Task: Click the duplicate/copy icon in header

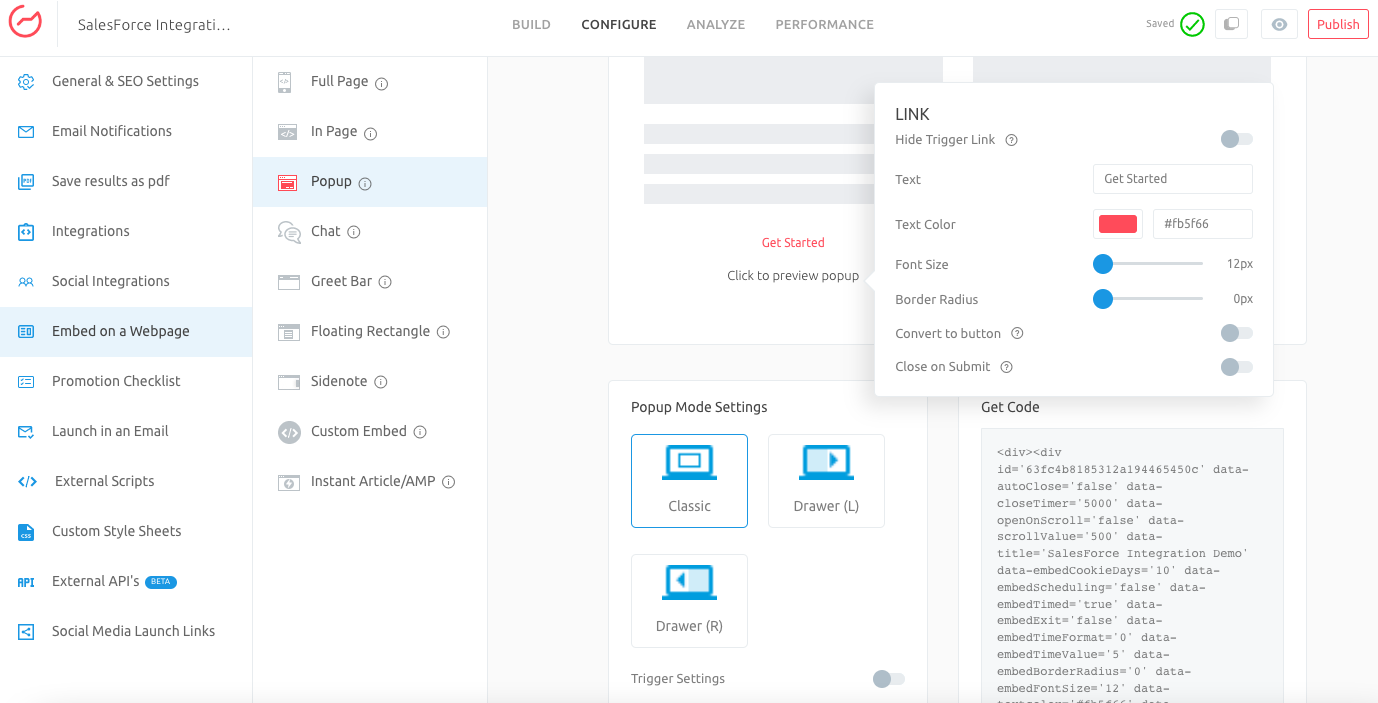Action: click(1231, 24)
